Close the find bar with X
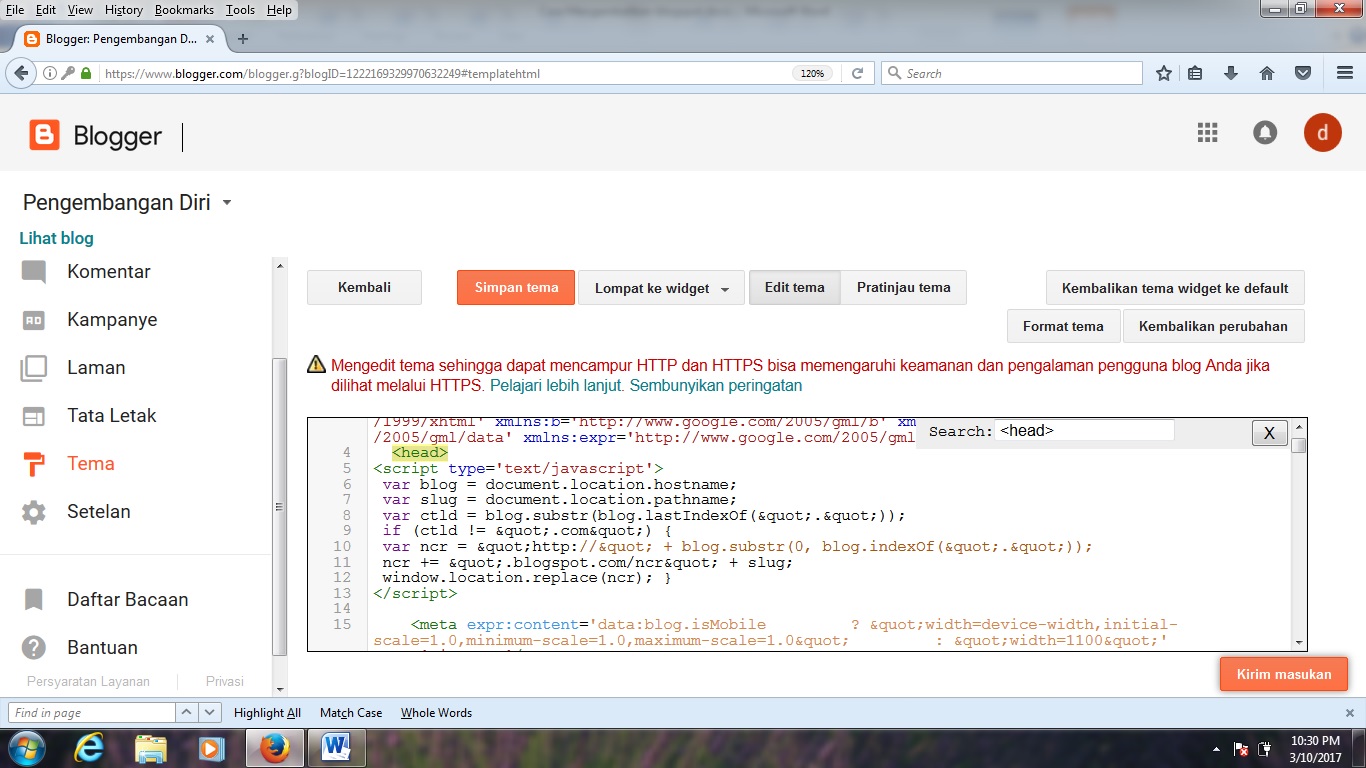 tap(1349, 713)
